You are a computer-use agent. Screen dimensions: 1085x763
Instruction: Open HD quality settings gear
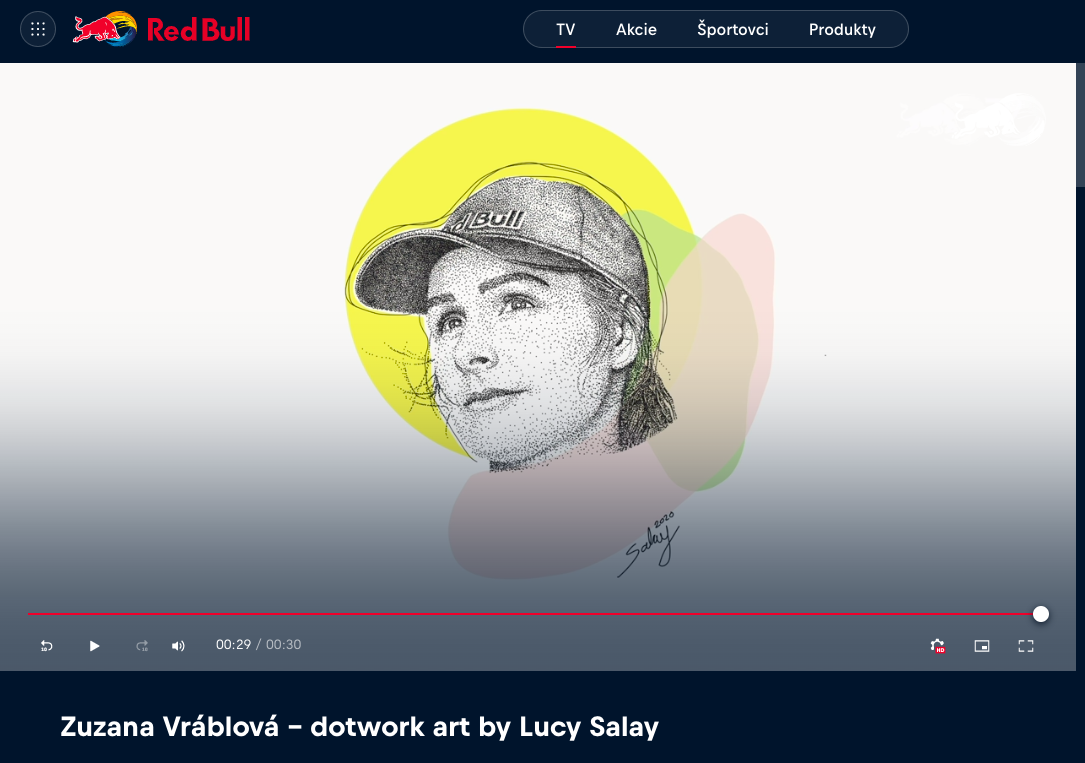938,645
